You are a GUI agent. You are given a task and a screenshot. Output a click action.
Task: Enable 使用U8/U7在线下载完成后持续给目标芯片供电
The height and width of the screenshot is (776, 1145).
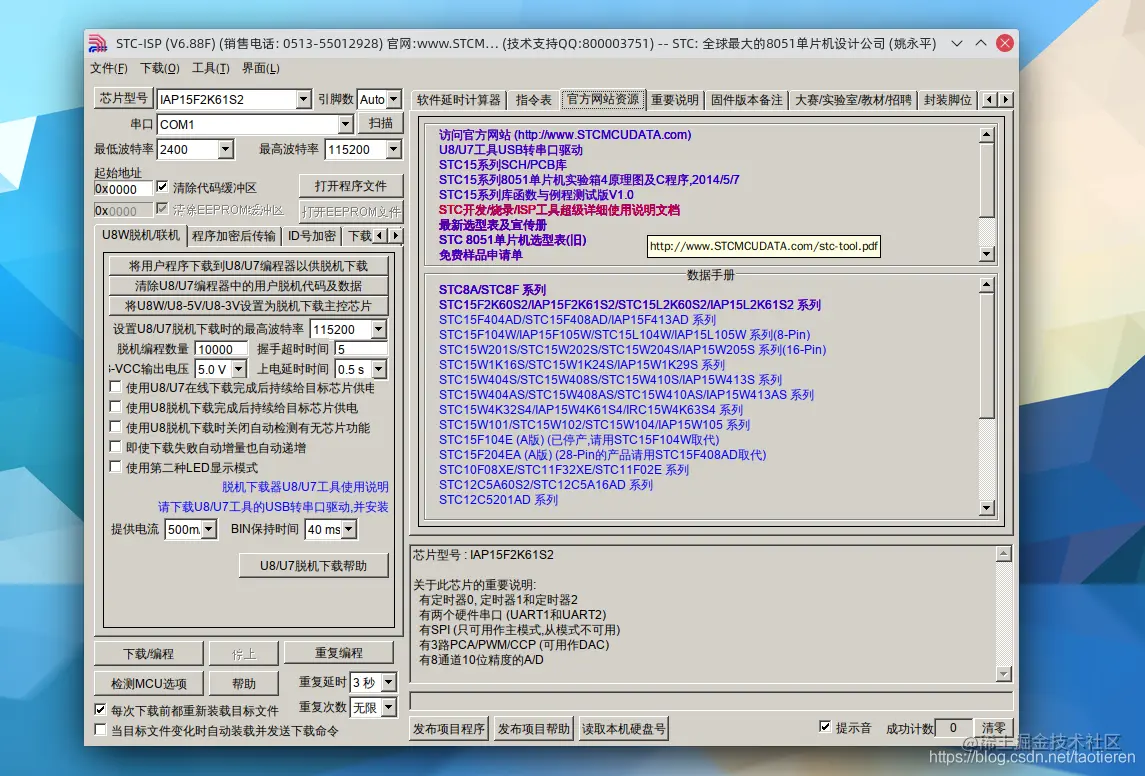(115, 387)
